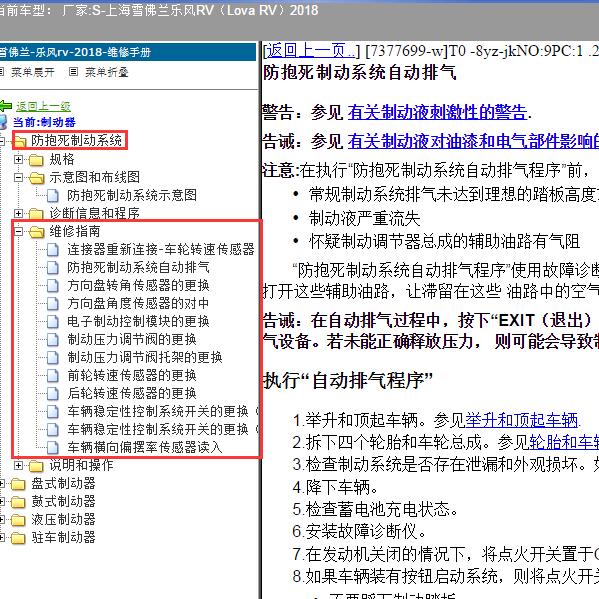The width and height of the screenshot is (599, 599).
Task: Select 鼓式制动器 tree item
Action: (x=63, y=502)
